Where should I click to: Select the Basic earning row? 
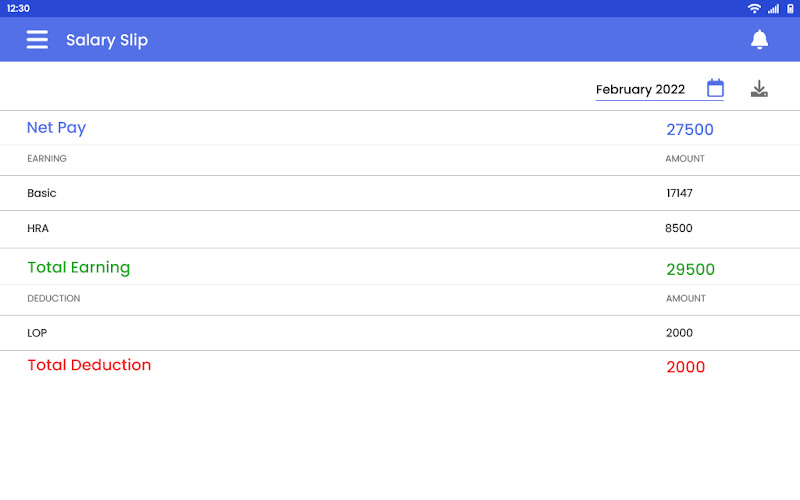[42, 193]
